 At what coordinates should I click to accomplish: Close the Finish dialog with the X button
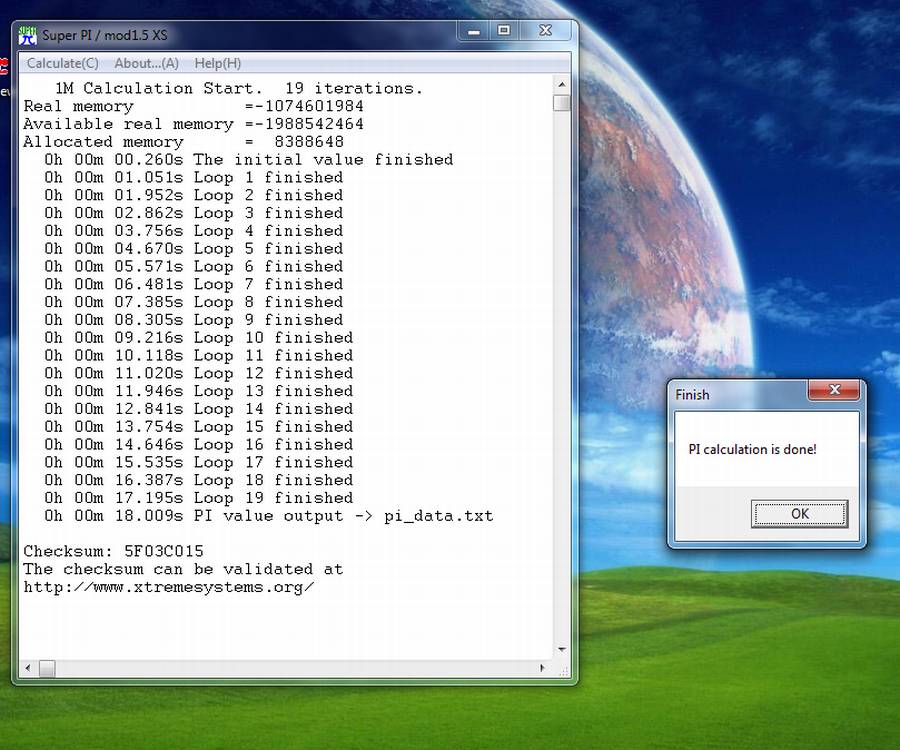(834, 390)
